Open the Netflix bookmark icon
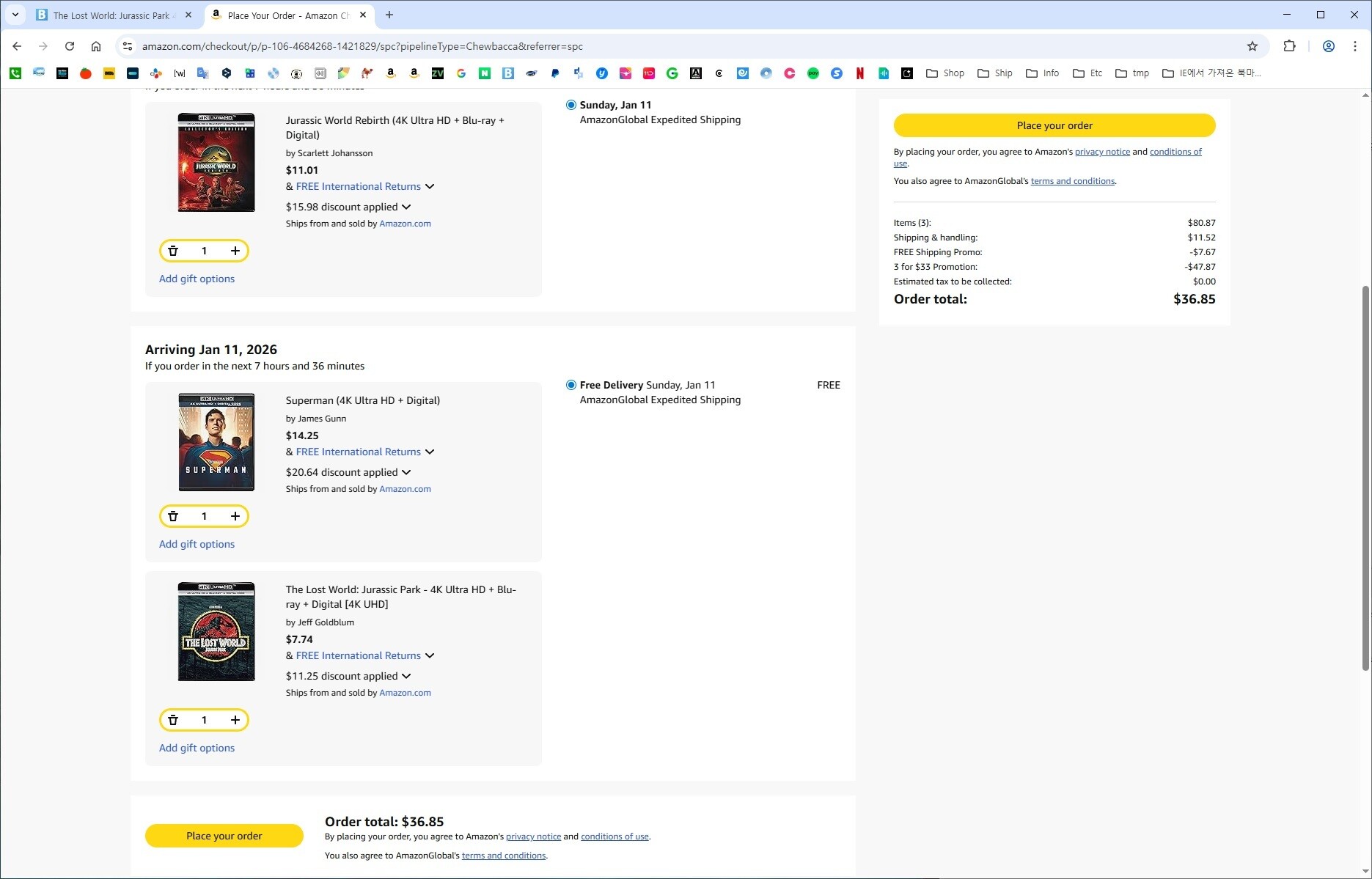This screenshot has width=1372, height=879. pyautogui.click(x=859, y=73)
